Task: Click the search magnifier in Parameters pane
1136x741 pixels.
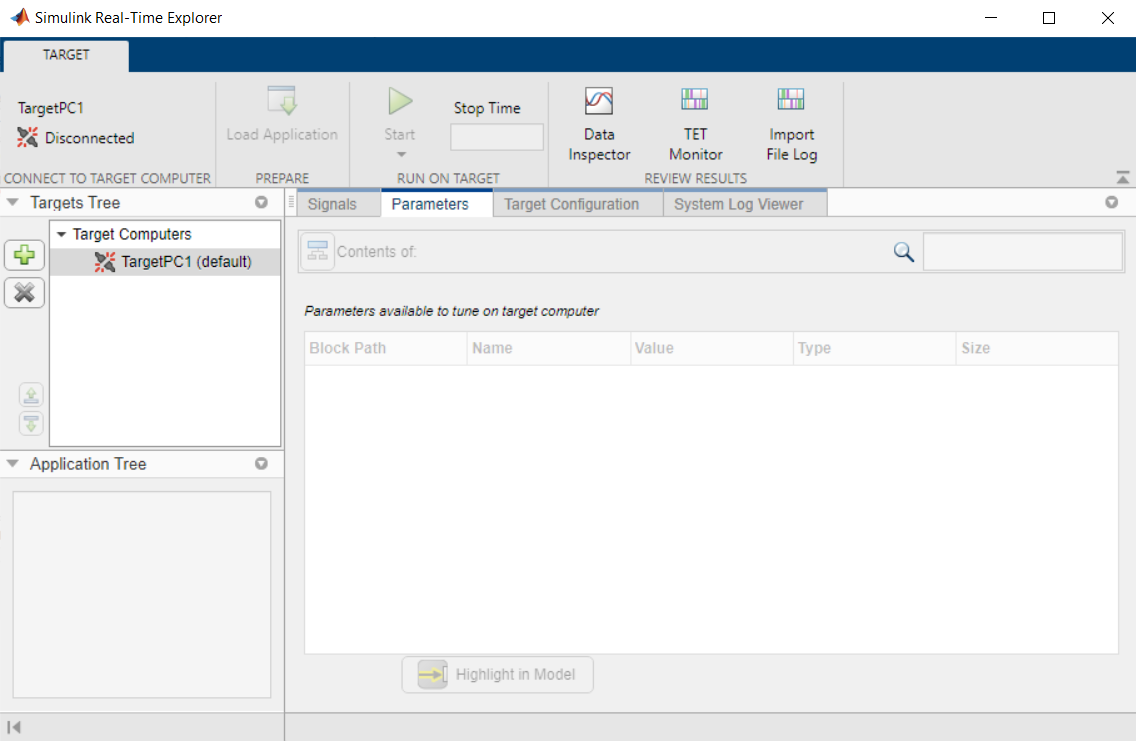Action: coord(903,252)
